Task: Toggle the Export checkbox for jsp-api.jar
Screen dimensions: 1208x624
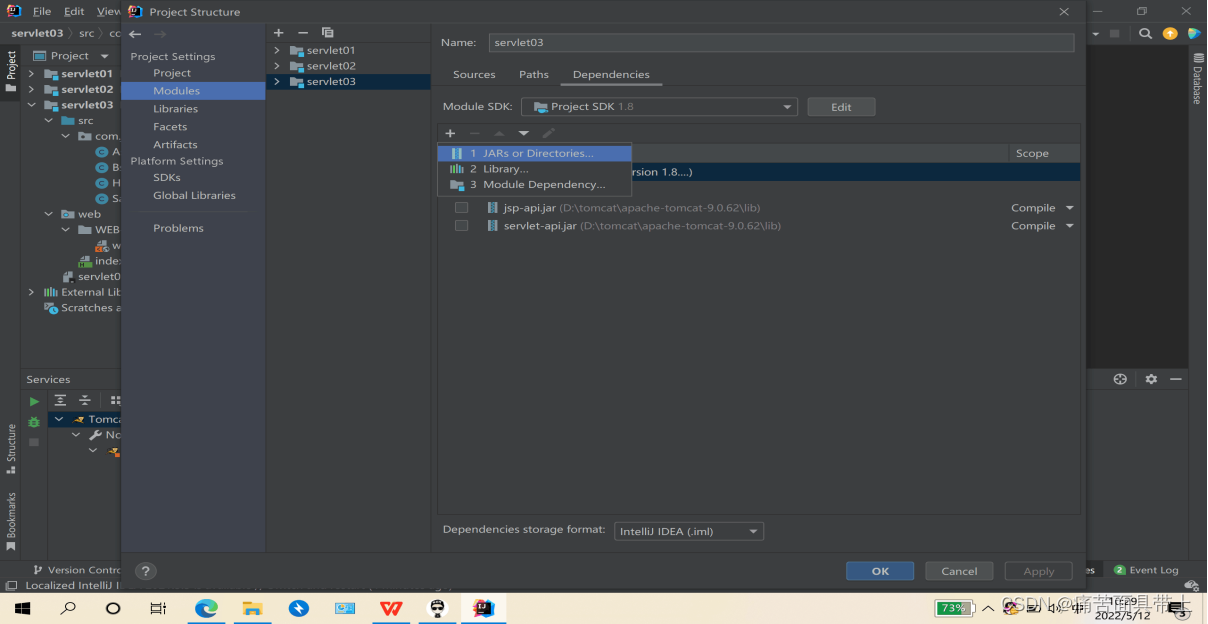Action: [461, 208]
